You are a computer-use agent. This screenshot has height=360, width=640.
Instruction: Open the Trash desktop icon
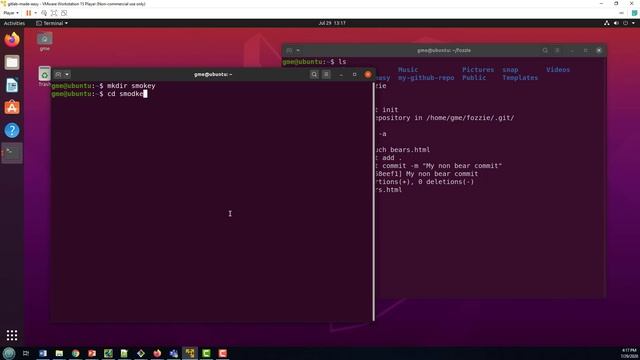(44, 76)
